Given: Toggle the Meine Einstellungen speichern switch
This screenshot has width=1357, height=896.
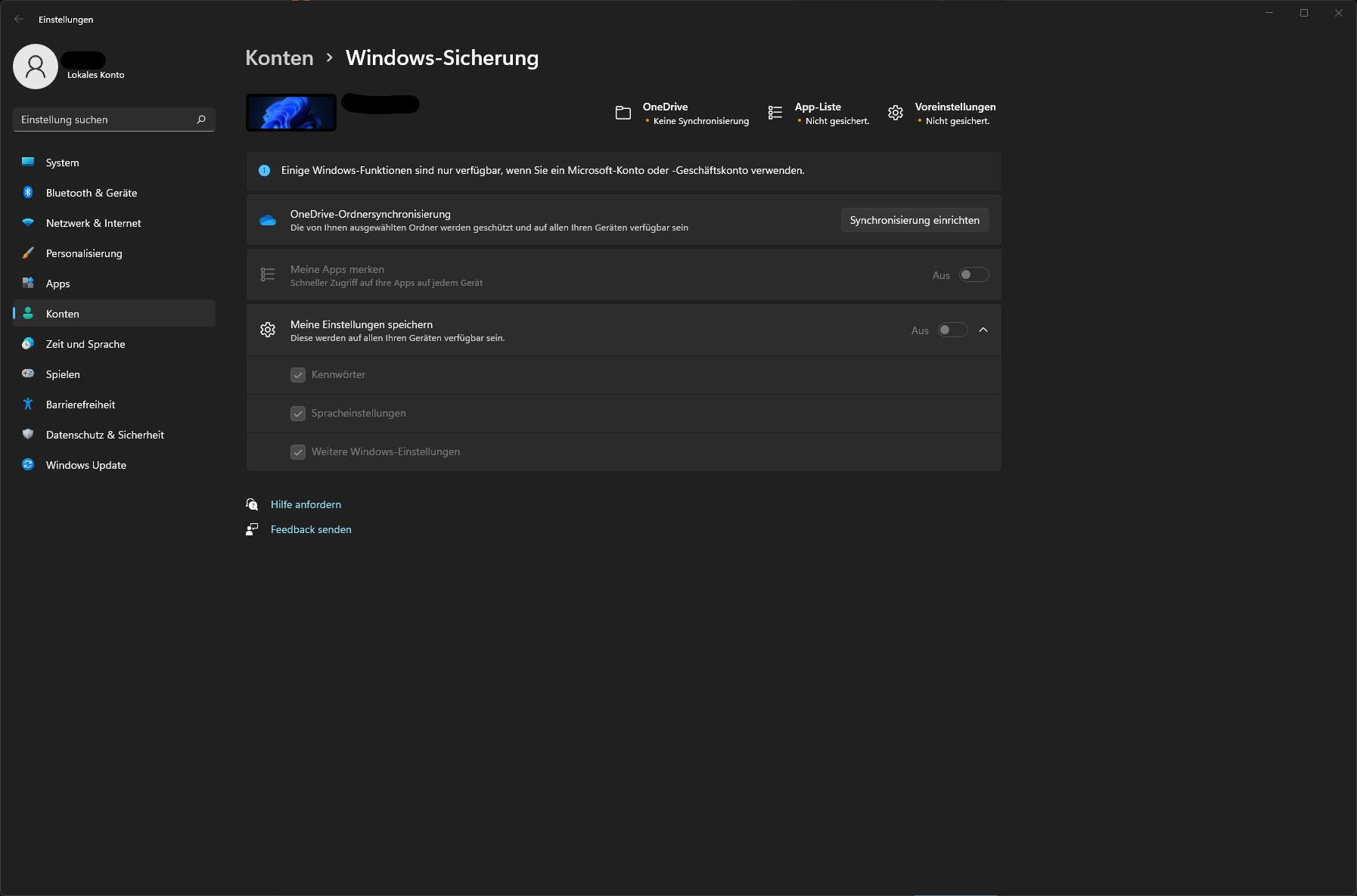Looking at the screenshot, I should click(x=953, y=330).
